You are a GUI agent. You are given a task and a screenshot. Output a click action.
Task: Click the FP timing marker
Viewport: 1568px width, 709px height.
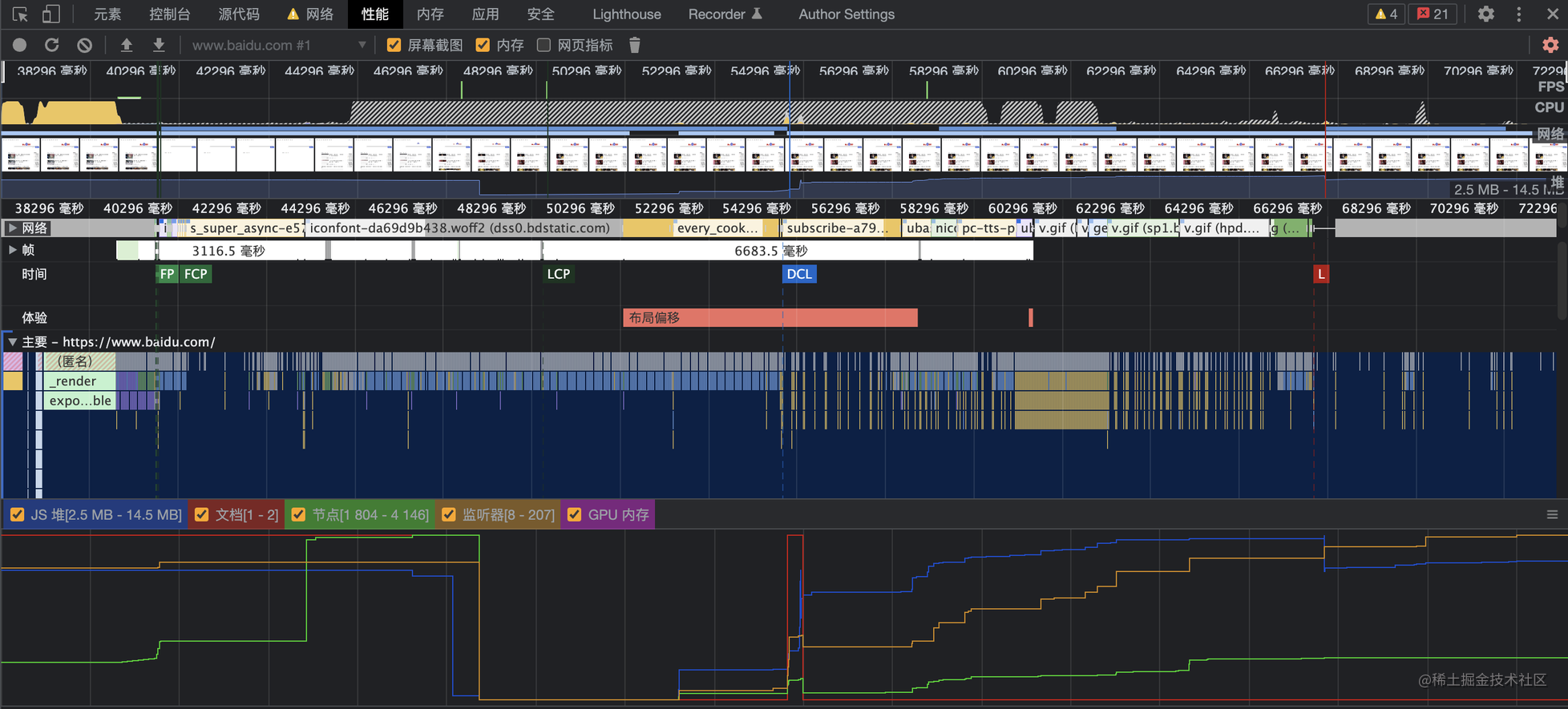[x=167, y=274]
